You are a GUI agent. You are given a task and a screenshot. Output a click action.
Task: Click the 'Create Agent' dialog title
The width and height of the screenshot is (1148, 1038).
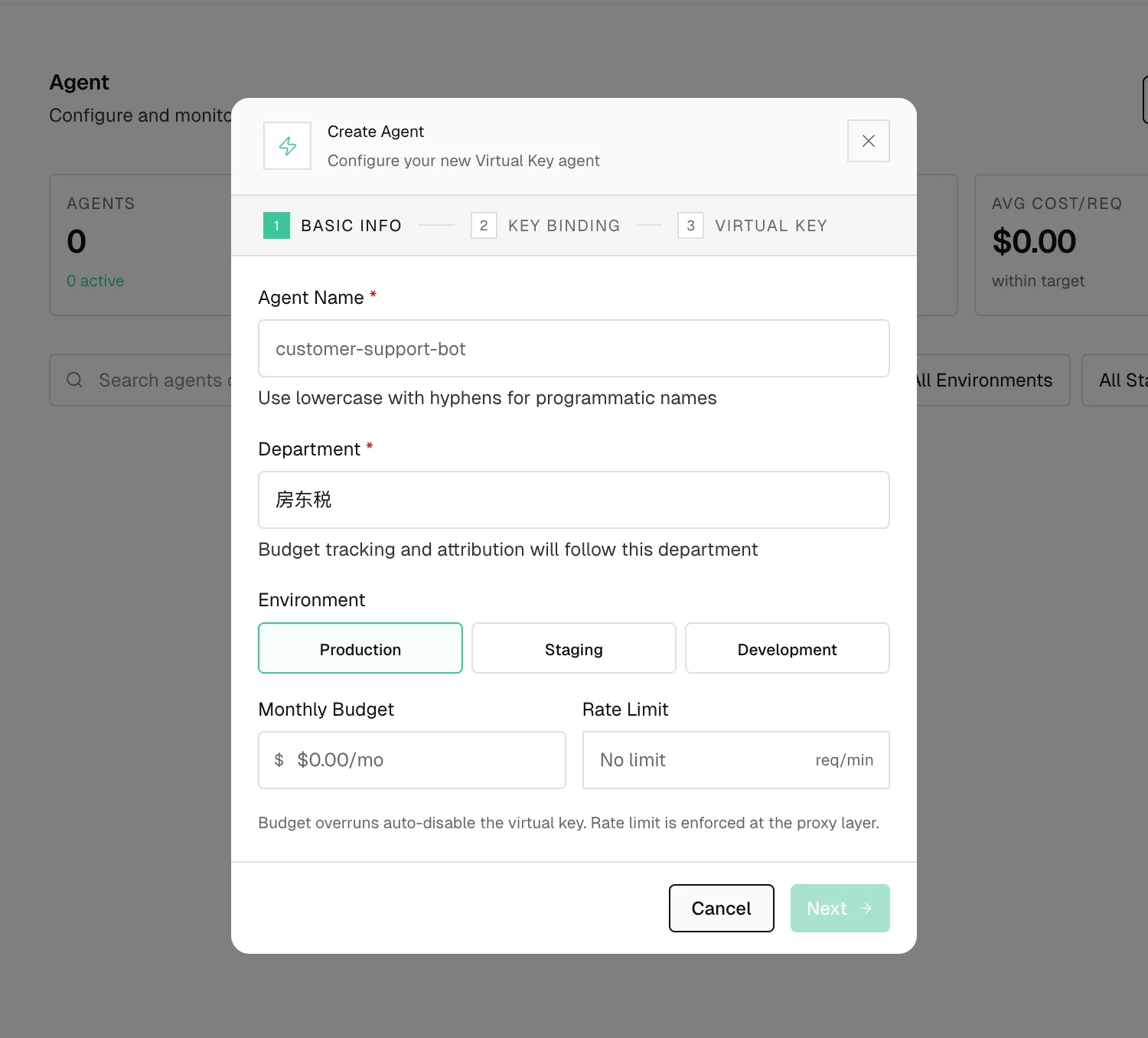click(376, 132)
